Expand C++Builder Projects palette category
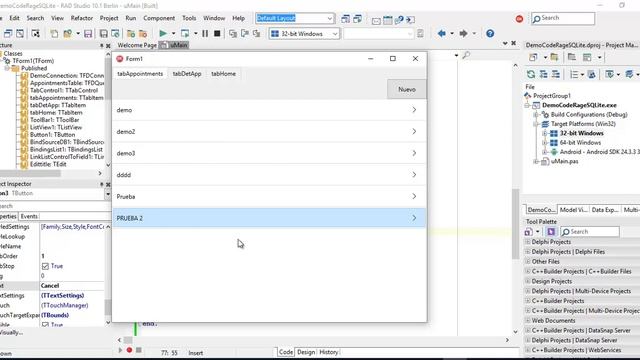Viewport: 640px width, 360px height. pos(528,301)
